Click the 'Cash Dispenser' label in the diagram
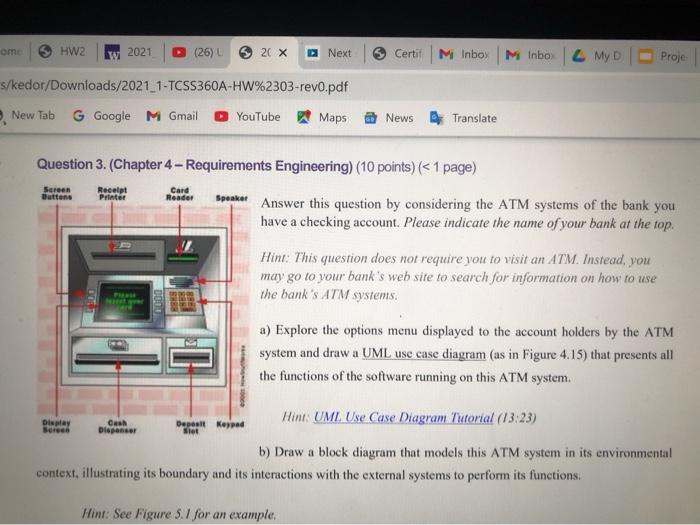Screen dimensions: 700x525 117,426
